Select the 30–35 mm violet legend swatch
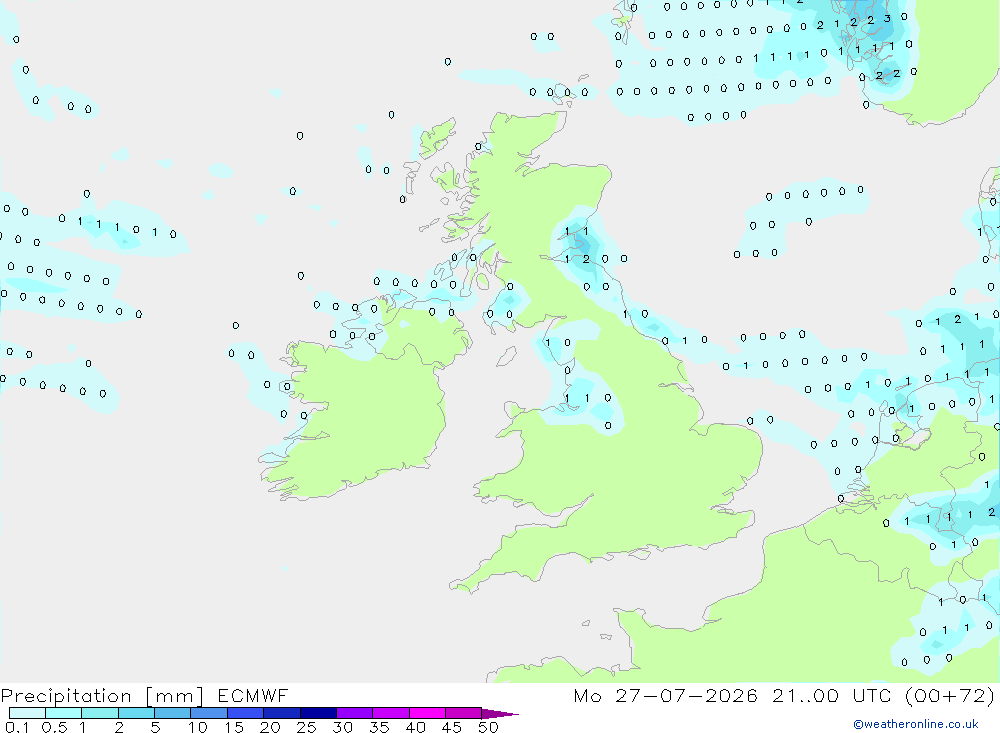Image resolution: width=1000 pixels, height=733 pixels. [354, 713]
